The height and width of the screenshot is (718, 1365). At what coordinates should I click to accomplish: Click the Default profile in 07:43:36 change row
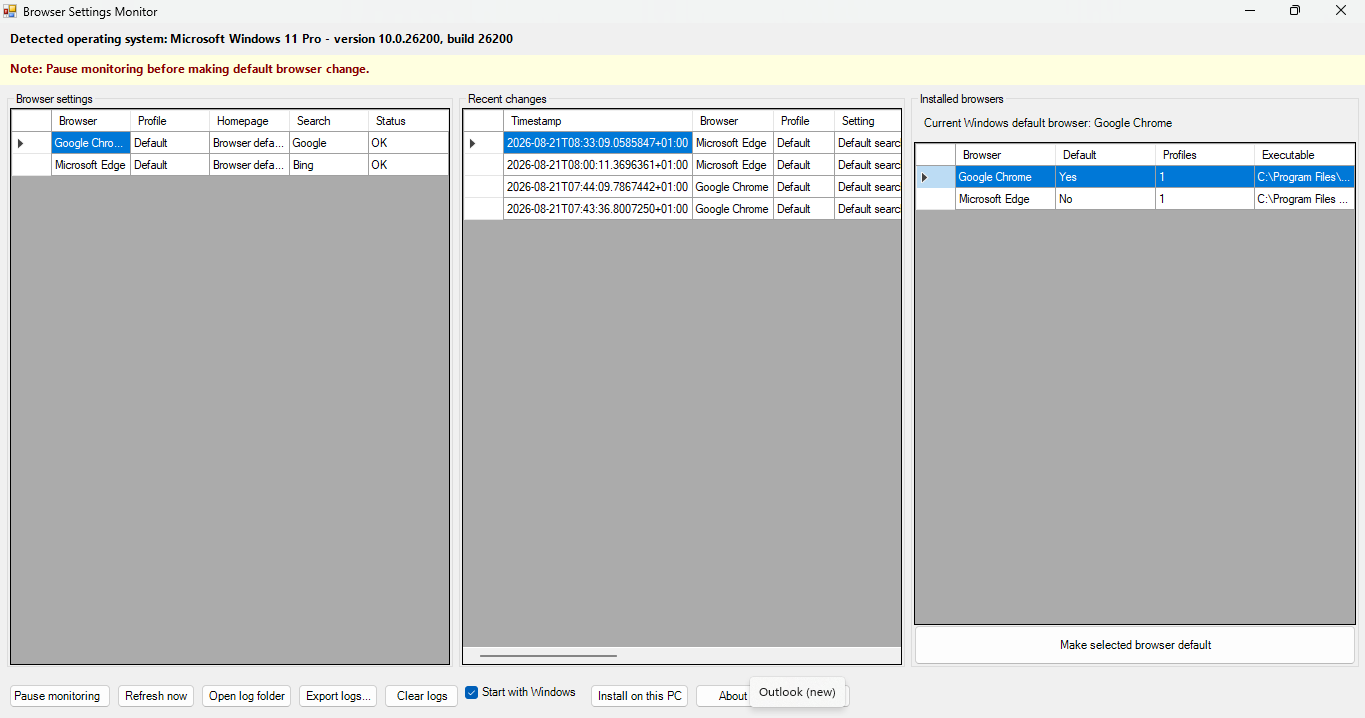pyautogui.click(x=804, y=209)
